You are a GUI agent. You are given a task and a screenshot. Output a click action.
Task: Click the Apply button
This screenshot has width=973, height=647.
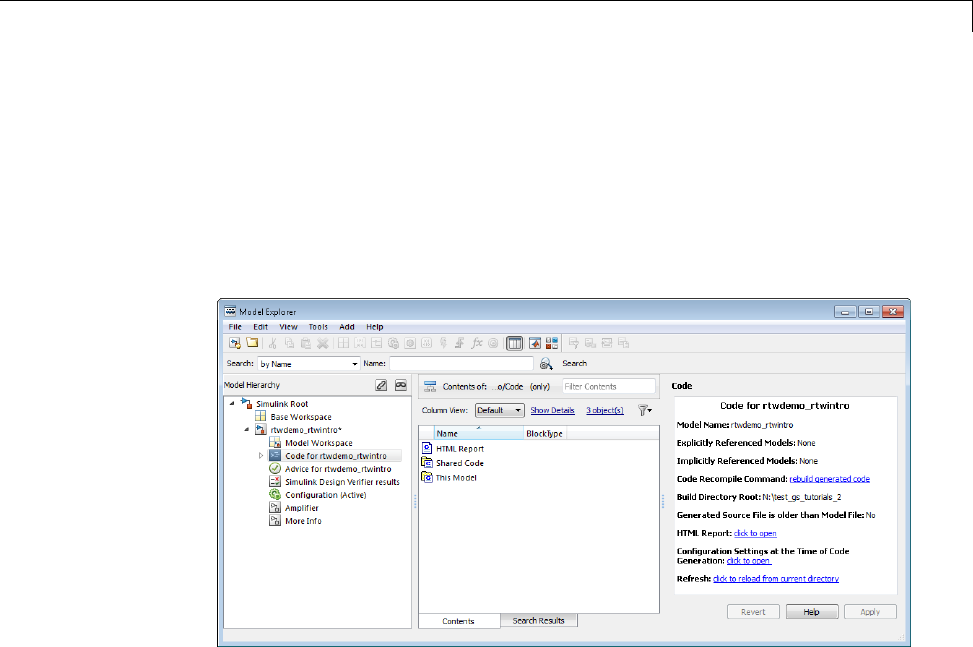[870, 612]
